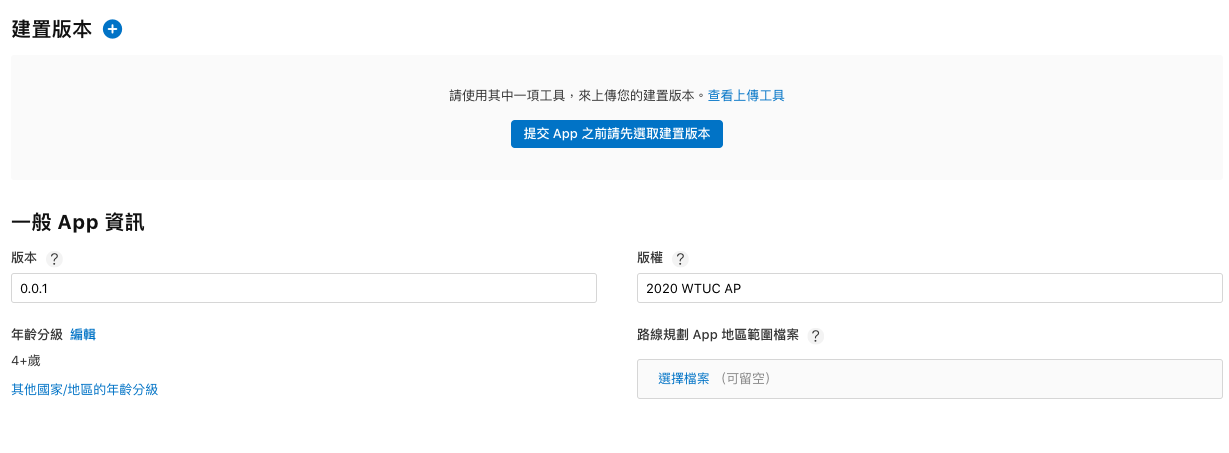Viewport: 1229px width, 453px height.
Task: Click the (可留空) hint text
Action: 745,379
